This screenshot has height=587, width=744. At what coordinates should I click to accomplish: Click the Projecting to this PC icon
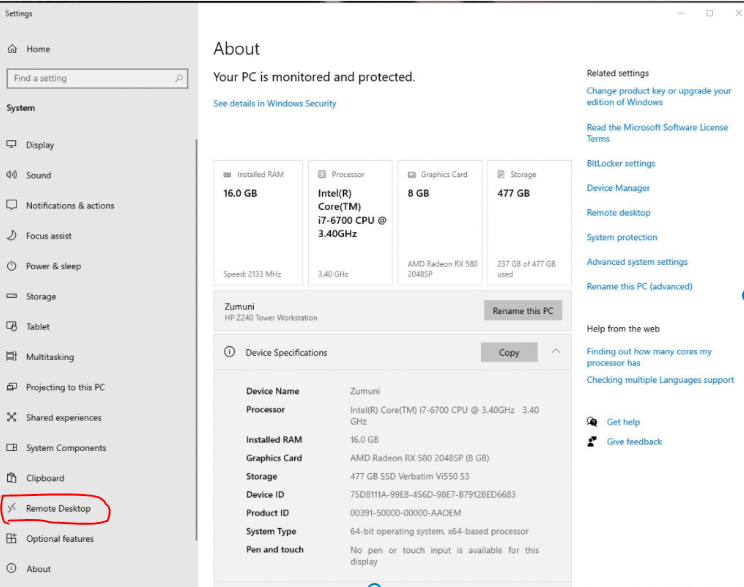point(11,387)
